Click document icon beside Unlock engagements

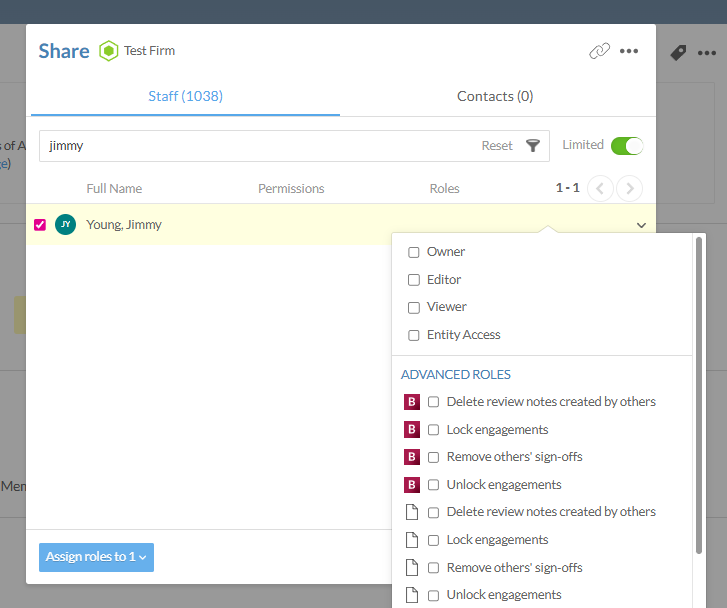[412, 595]
